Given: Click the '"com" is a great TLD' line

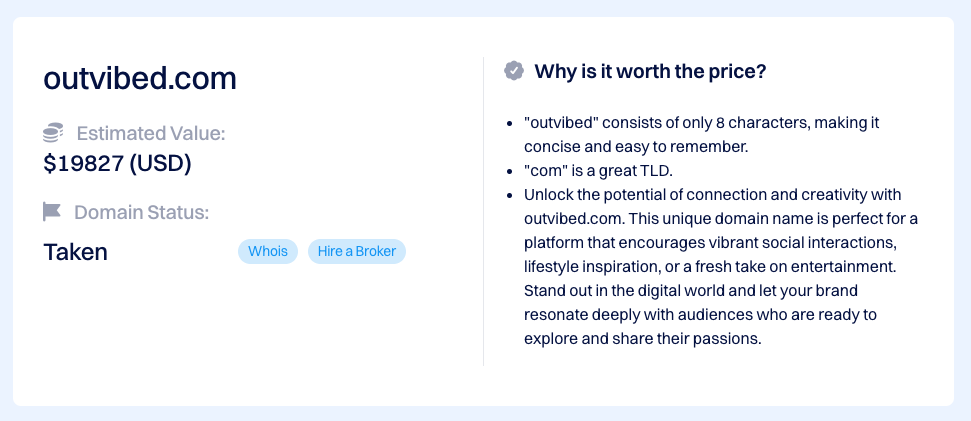Looking at the screenshot, I should pos(598,171).
